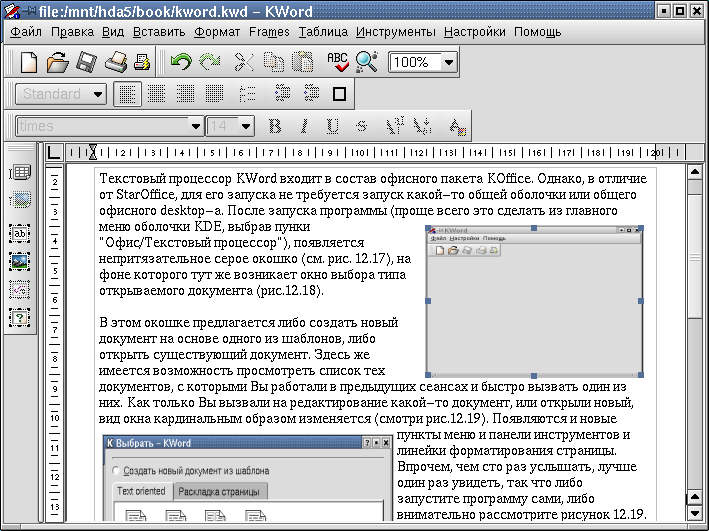Image resolution: width=709 pixels, height=531 pixels.
Task: Click the New document icon
Action: 29,62
